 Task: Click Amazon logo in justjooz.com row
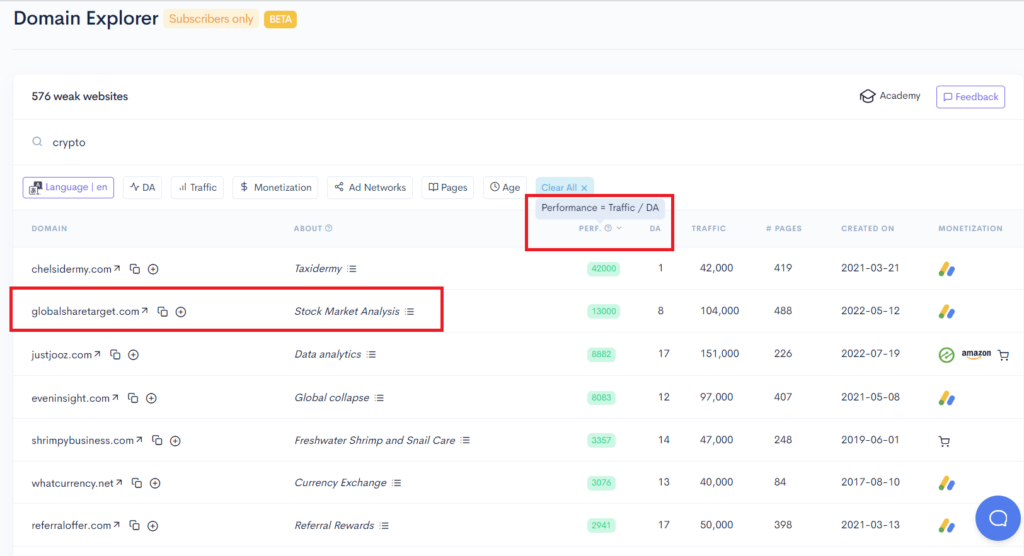point(976,354)
